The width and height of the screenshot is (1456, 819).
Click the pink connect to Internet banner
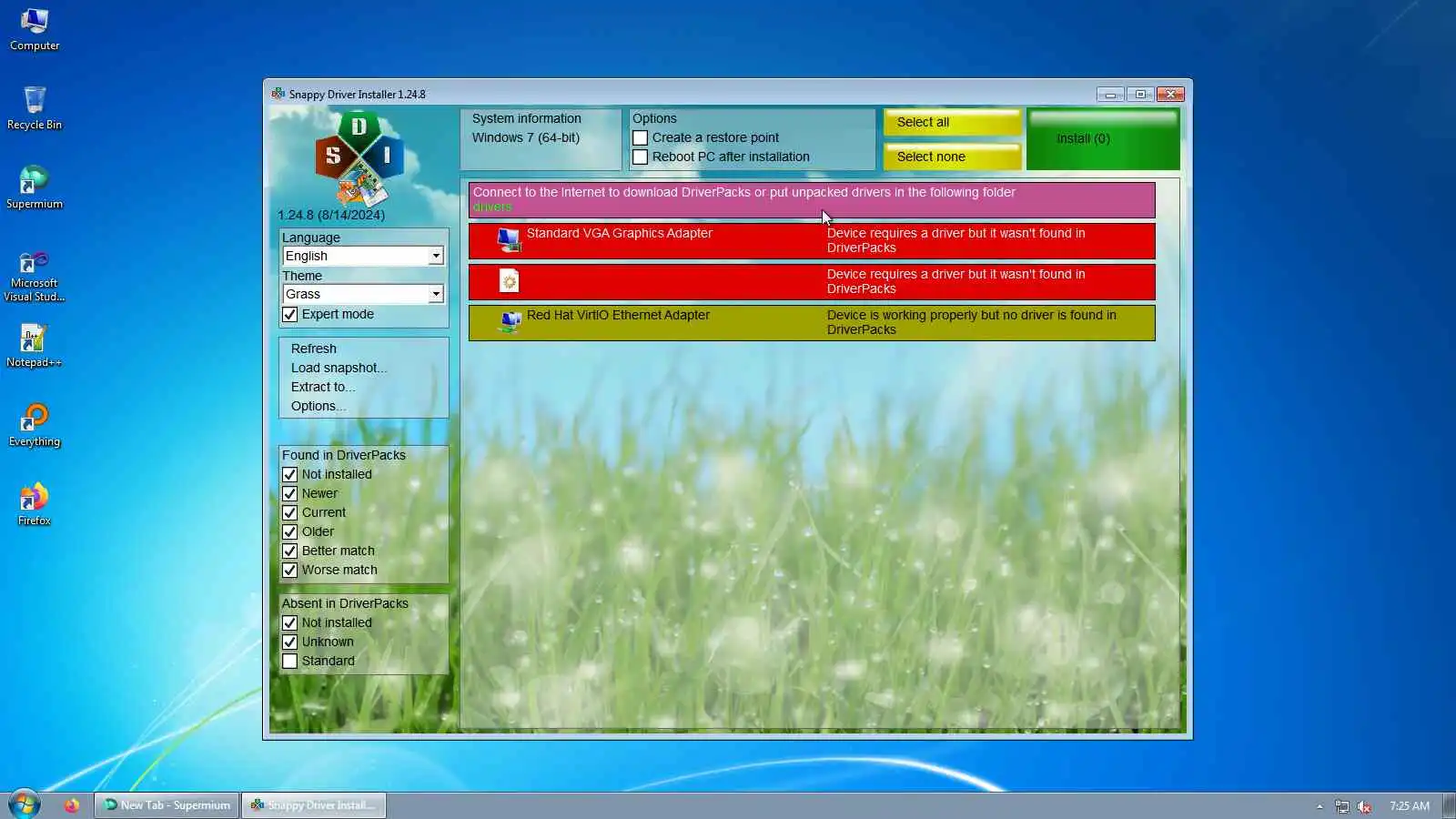click(812, 200)
